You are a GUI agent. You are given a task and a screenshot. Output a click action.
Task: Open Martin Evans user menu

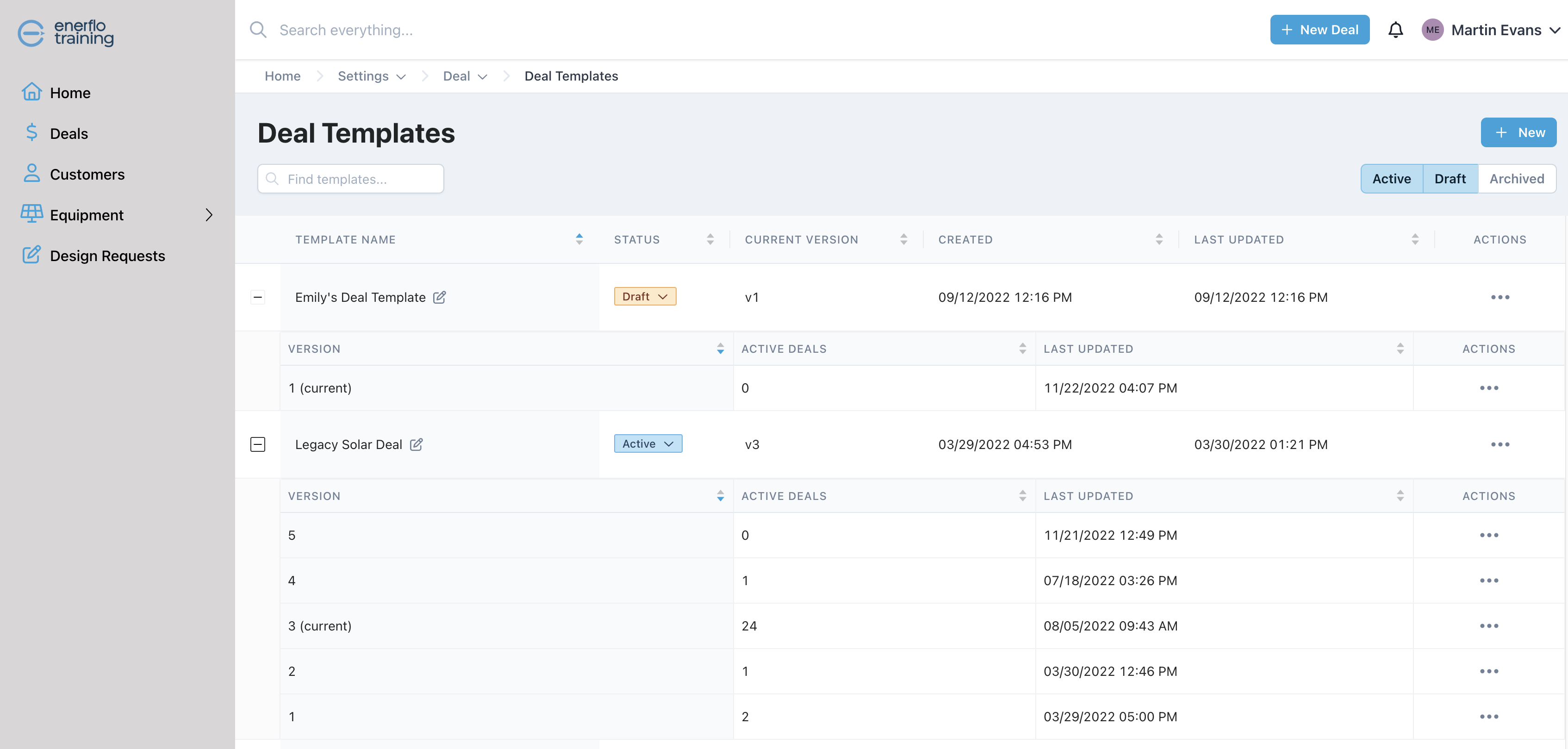[1506, 30]
